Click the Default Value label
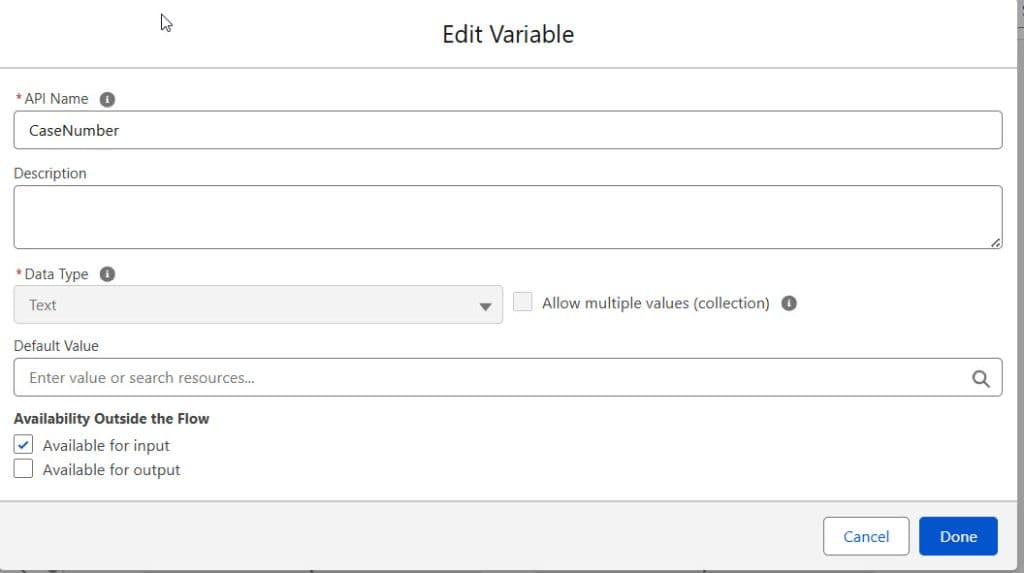The width and height of the screenshot is (1024, 573). pos(56,346)
